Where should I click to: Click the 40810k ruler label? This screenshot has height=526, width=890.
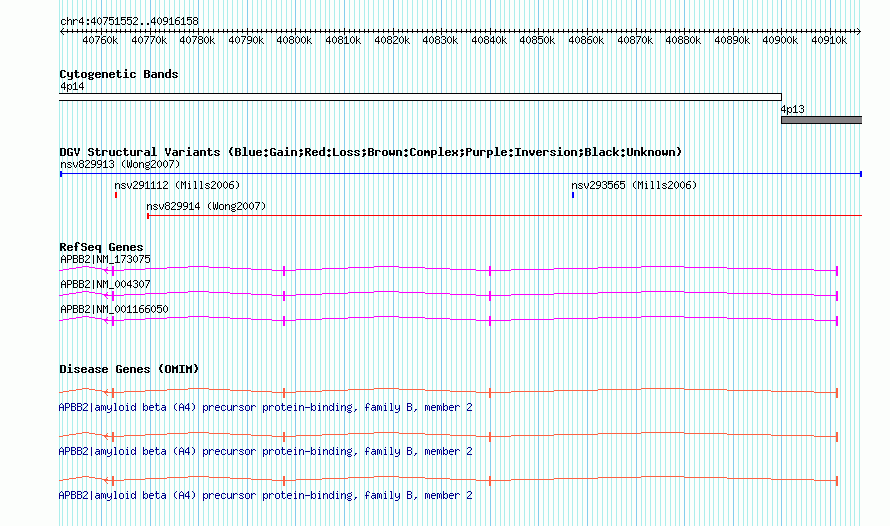coord(343,40)
